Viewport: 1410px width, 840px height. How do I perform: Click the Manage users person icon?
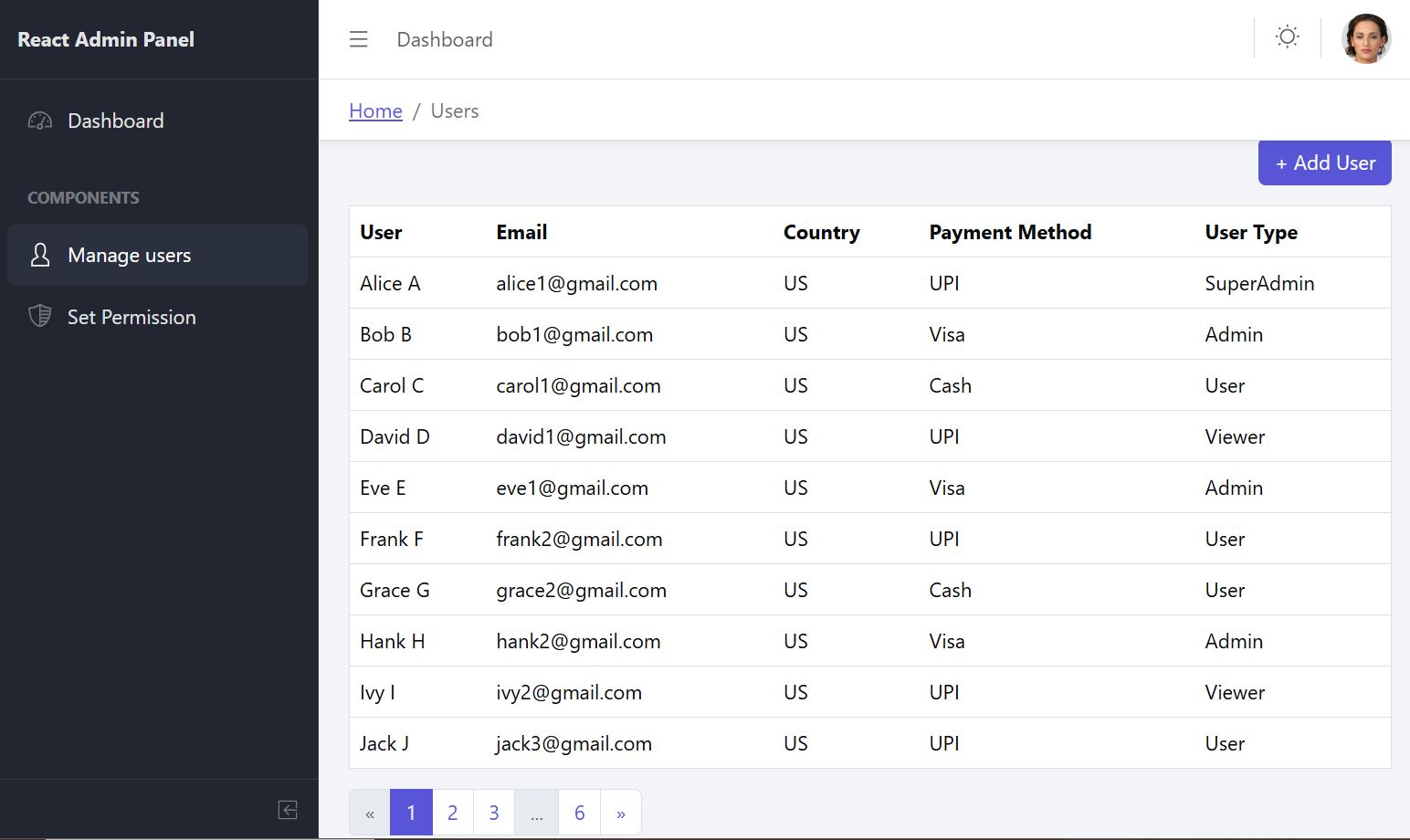39,255
